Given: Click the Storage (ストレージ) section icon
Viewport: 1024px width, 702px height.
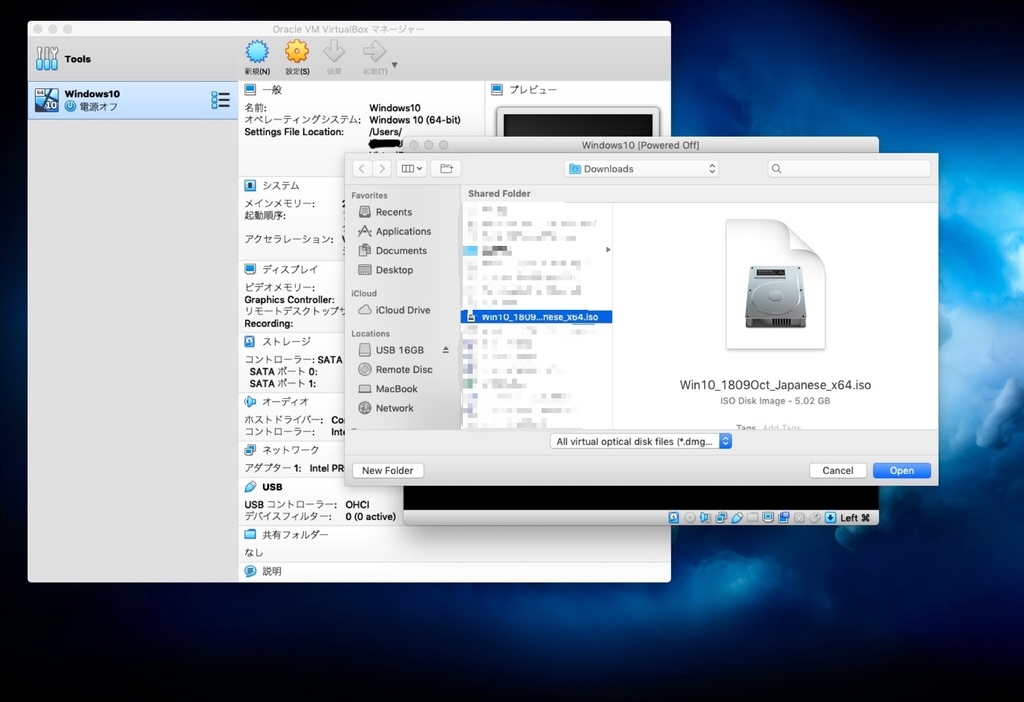Looking at the screenshot, I should pyautogui.click(x=250, y=341).
